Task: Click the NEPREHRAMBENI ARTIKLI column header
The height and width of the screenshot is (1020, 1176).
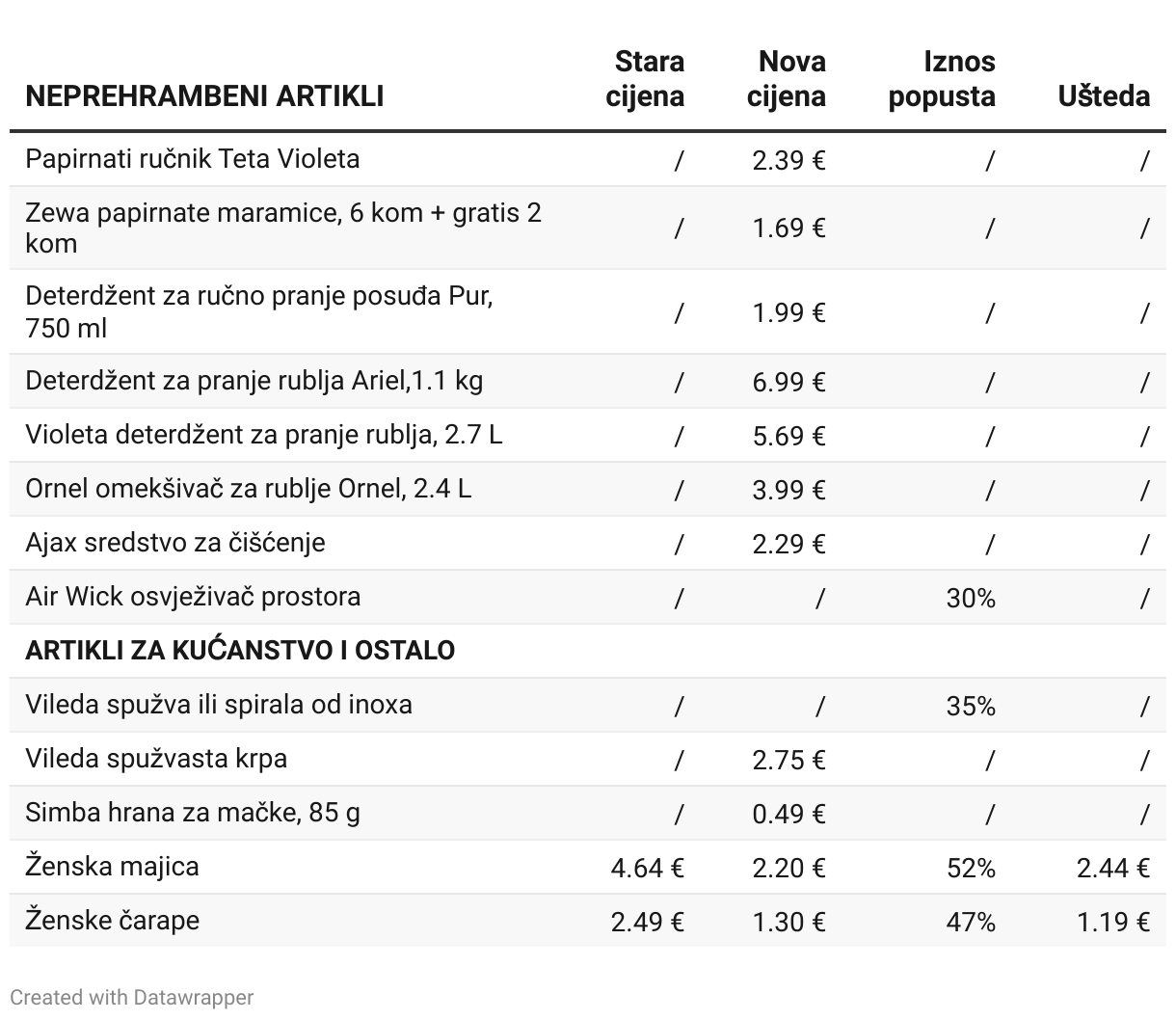Action: 204,96
